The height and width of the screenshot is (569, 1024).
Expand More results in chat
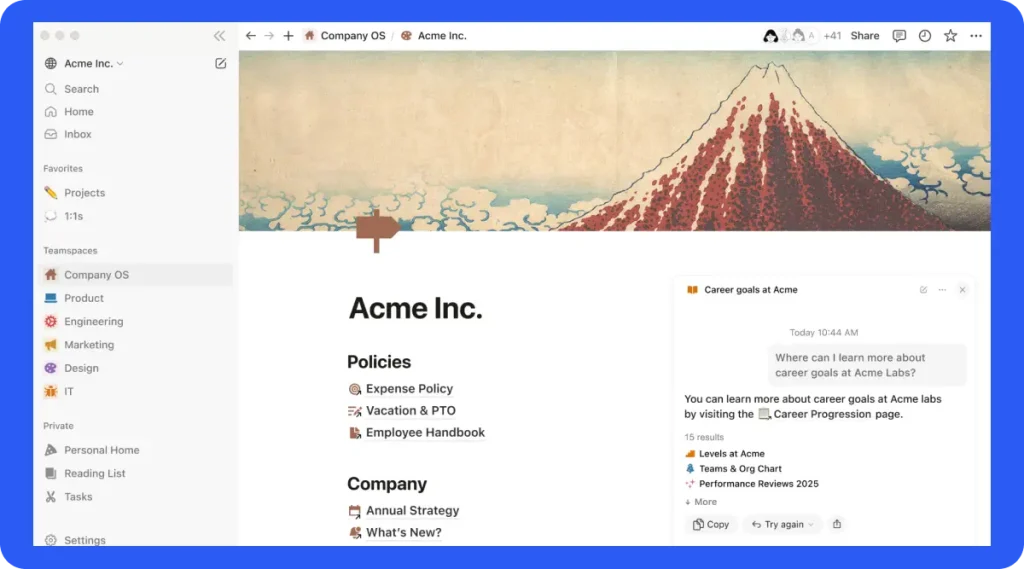pyautogui.click(x=701, y=502)
